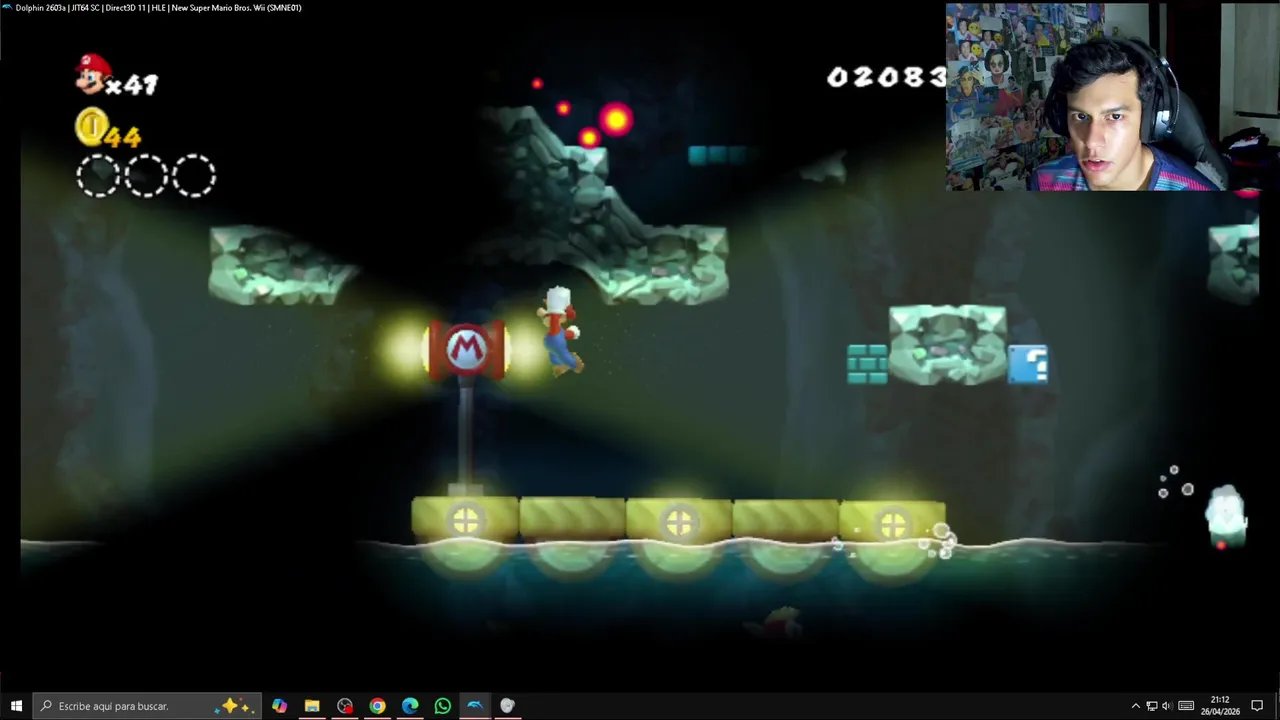Click Mario jumping in the cave
Screen dimensions: 1280x720
(560, 331)
